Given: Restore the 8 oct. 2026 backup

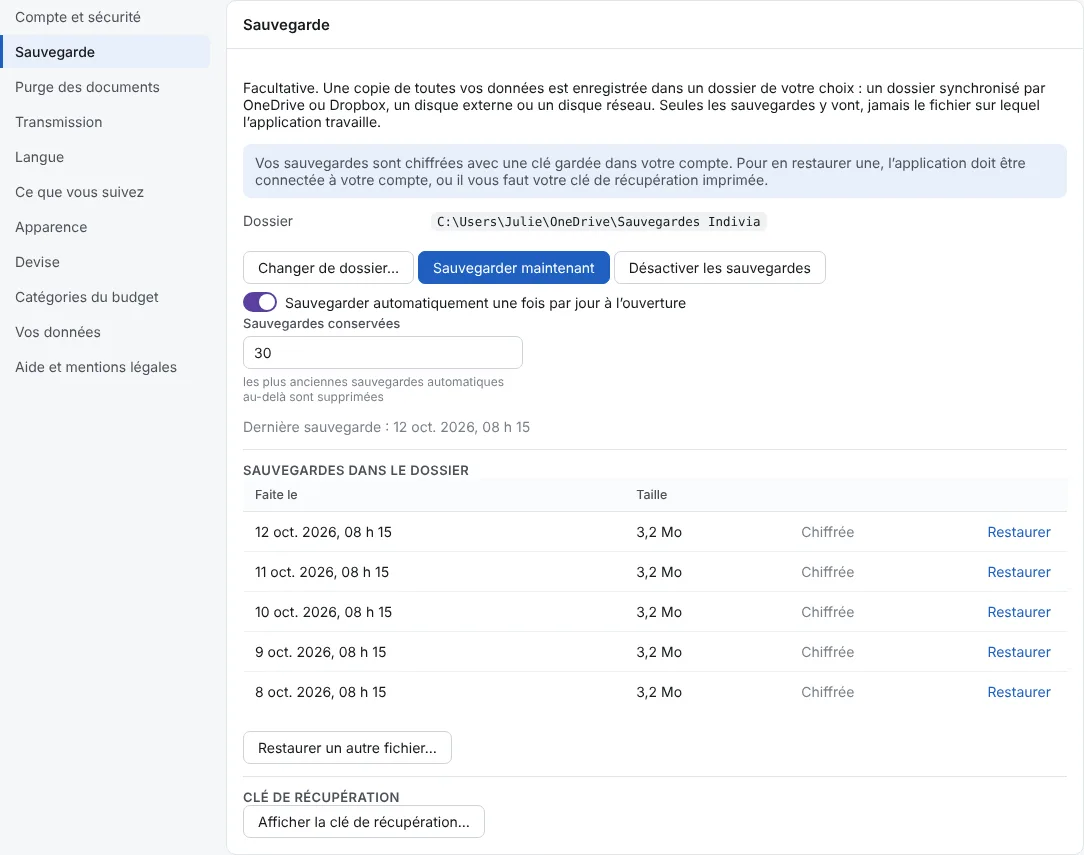Looking at the screenshot, I should click(x=1018, y=693).
